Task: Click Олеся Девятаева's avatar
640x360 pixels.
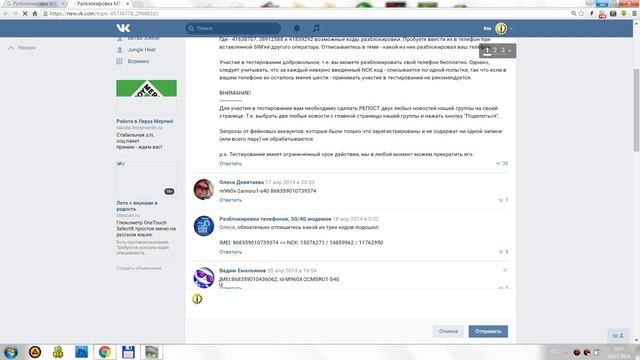Action: (x=204, y=189)
